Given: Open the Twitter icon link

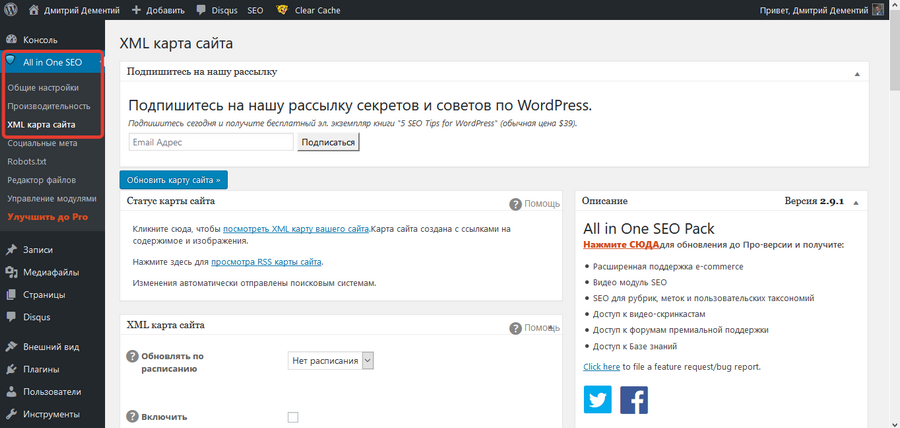Looking at the screenshot, I should (x=598, y=399).
